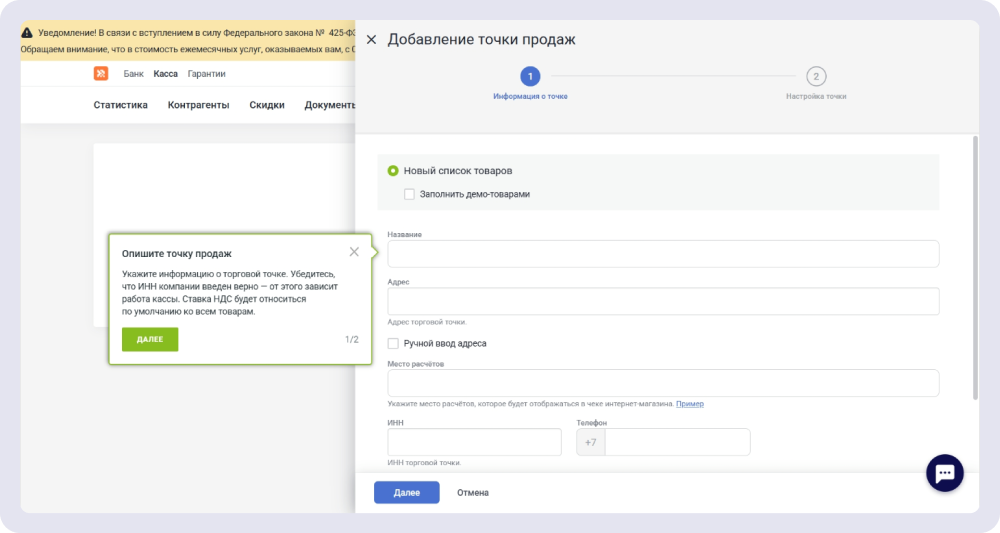Check 'Ручной ввод адреса' checkbox
1000x533 pixels.
coord(393,343)
